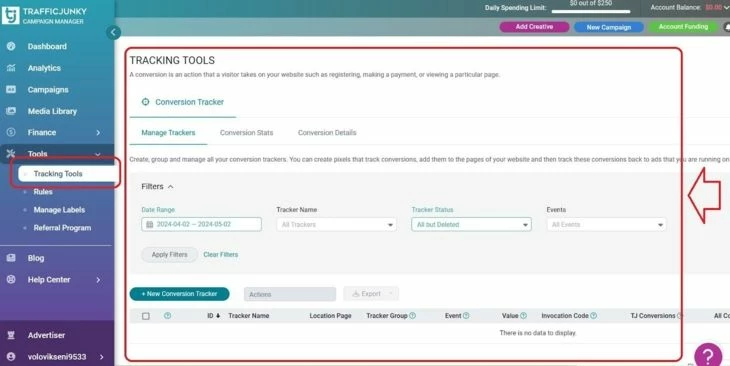Open Dashboard from the sidebar

coord(47,47)
